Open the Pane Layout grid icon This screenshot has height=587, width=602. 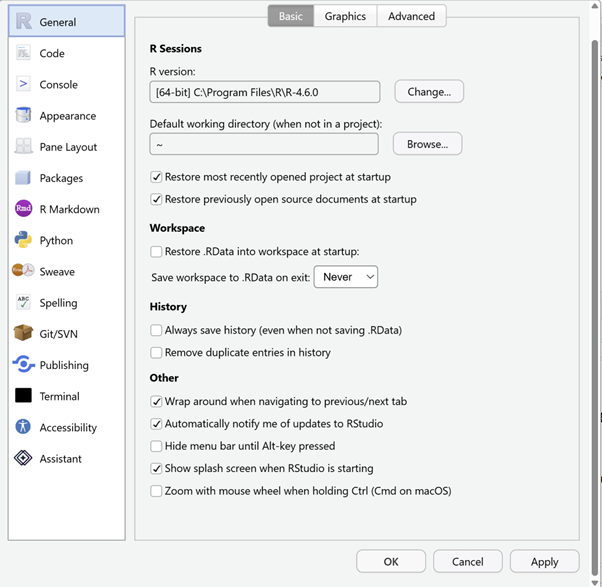[23, 146]
